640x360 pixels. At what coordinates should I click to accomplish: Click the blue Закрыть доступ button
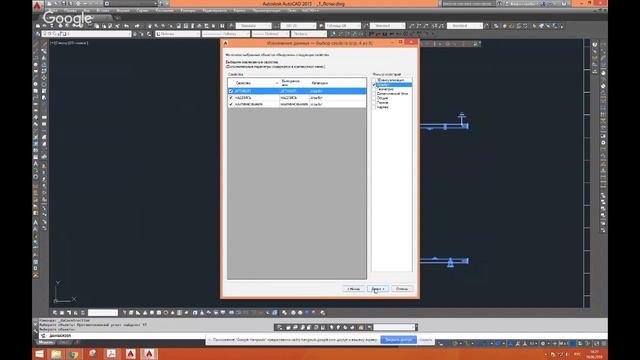pos(399,340)
